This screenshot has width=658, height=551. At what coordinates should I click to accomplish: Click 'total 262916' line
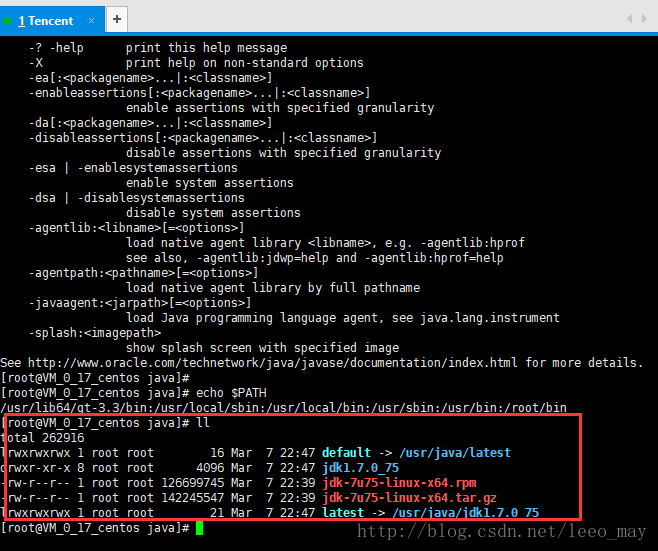(42, 438)
